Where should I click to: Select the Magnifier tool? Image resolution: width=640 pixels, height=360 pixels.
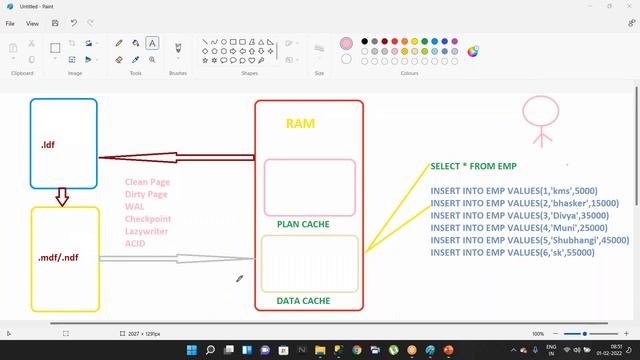(x=152, y=60)
